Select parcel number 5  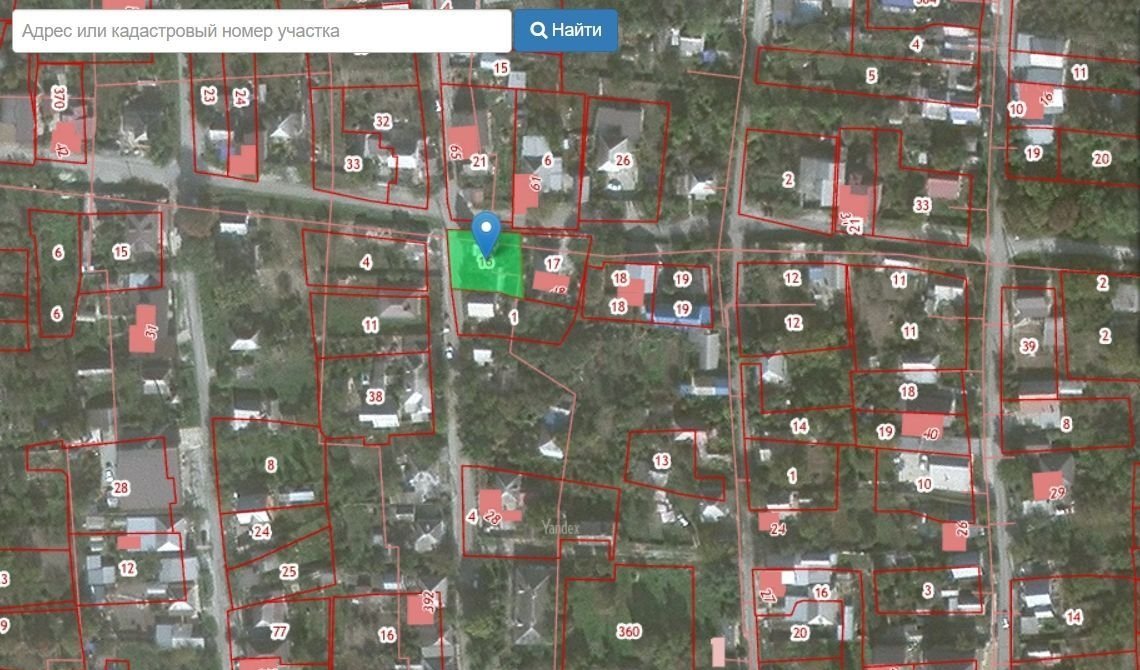pyautogui.click(x=871, y=75)
